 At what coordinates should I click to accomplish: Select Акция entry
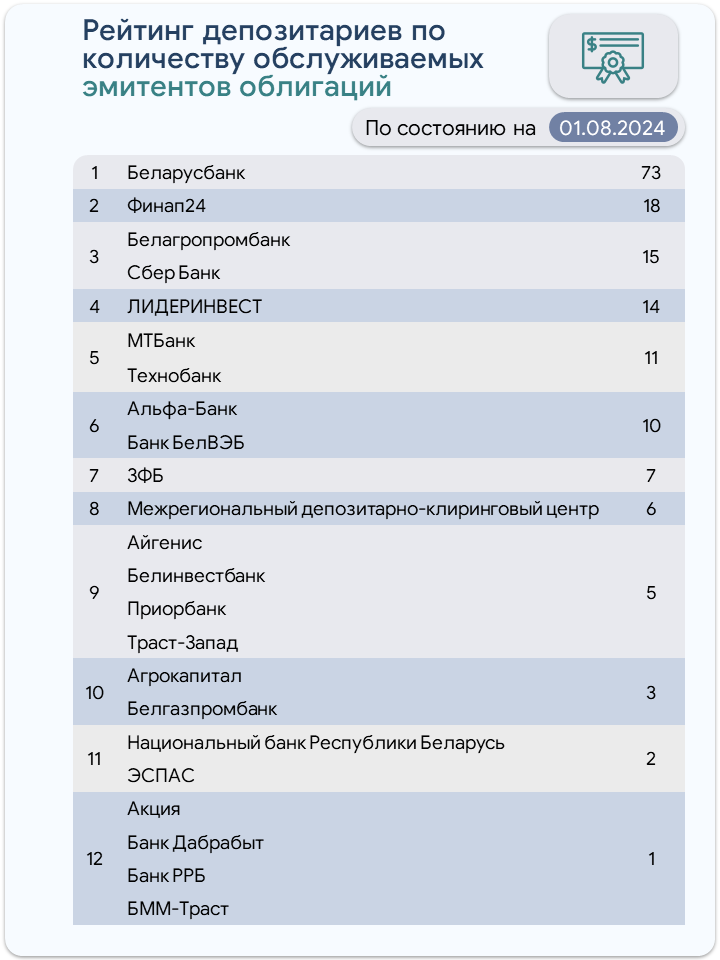coord(154,809)
